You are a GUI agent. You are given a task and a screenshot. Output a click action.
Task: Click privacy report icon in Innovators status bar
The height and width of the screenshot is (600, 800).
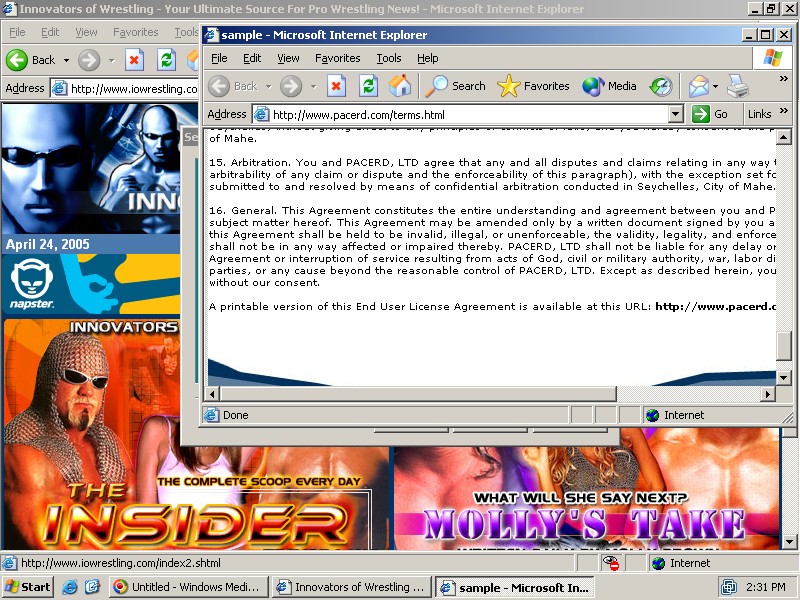click(x=611, y=563)
